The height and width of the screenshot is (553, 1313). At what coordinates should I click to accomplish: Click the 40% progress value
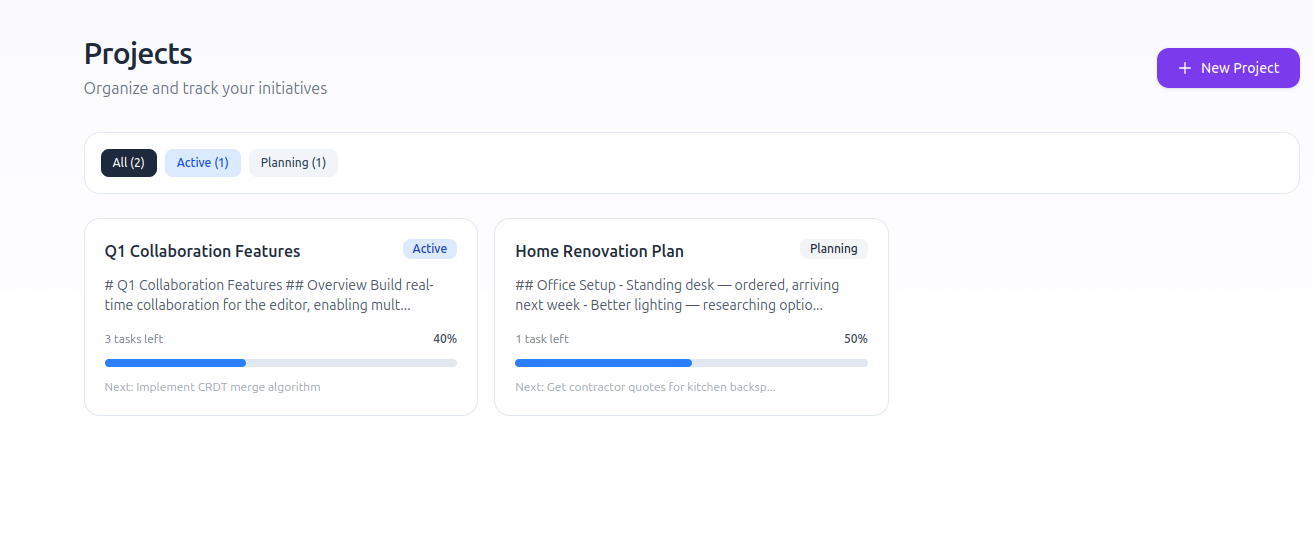[445, 339]
